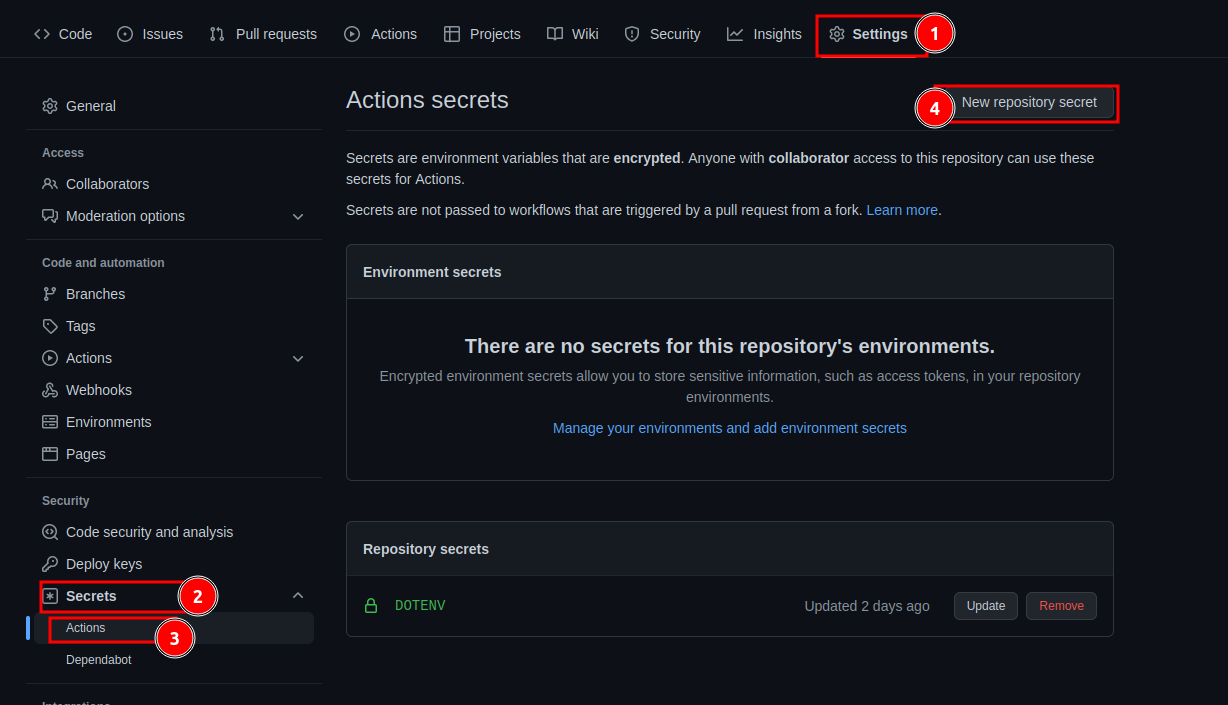Switch to the Insights tab

[x=764, y=34]
